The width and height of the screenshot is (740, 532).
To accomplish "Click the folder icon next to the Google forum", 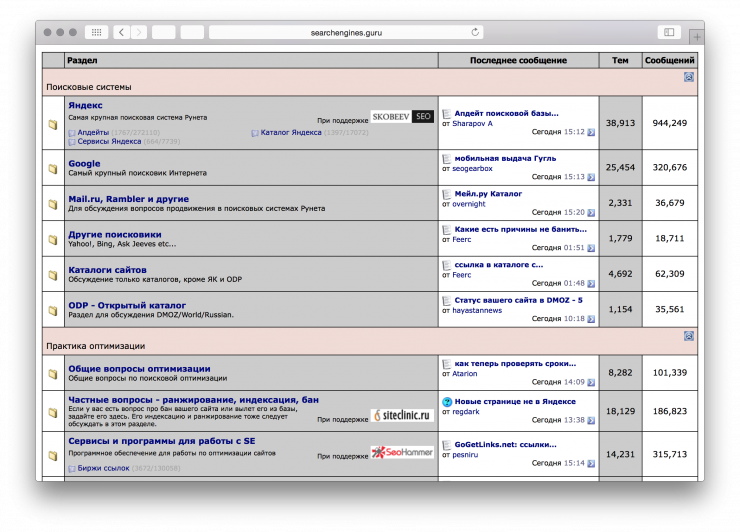I will coord(53,169).
